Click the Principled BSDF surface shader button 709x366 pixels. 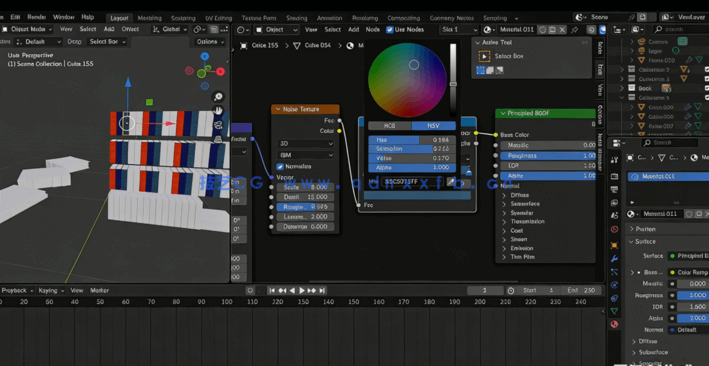coord(688,256)
